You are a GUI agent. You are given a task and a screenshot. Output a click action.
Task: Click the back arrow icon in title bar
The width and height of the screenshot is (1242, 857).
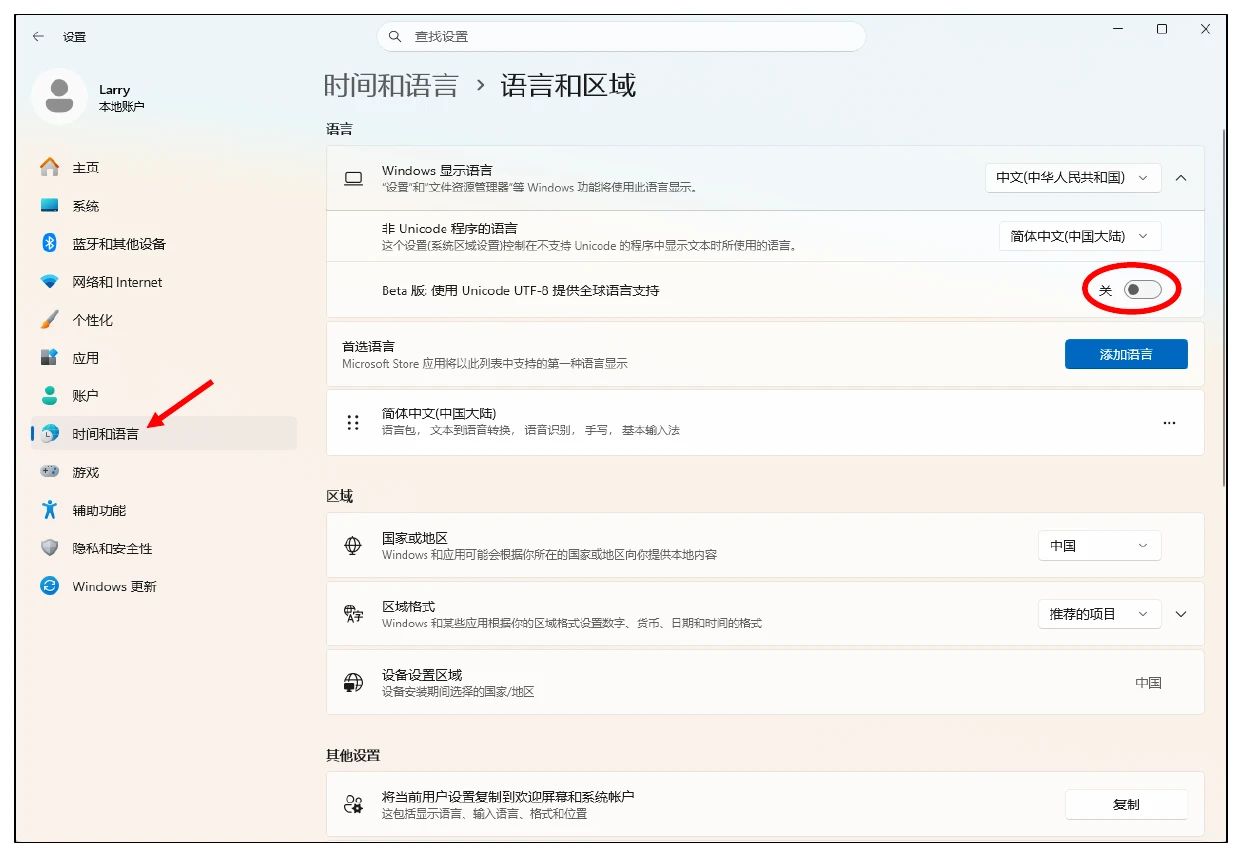click(x=38, y=36)
